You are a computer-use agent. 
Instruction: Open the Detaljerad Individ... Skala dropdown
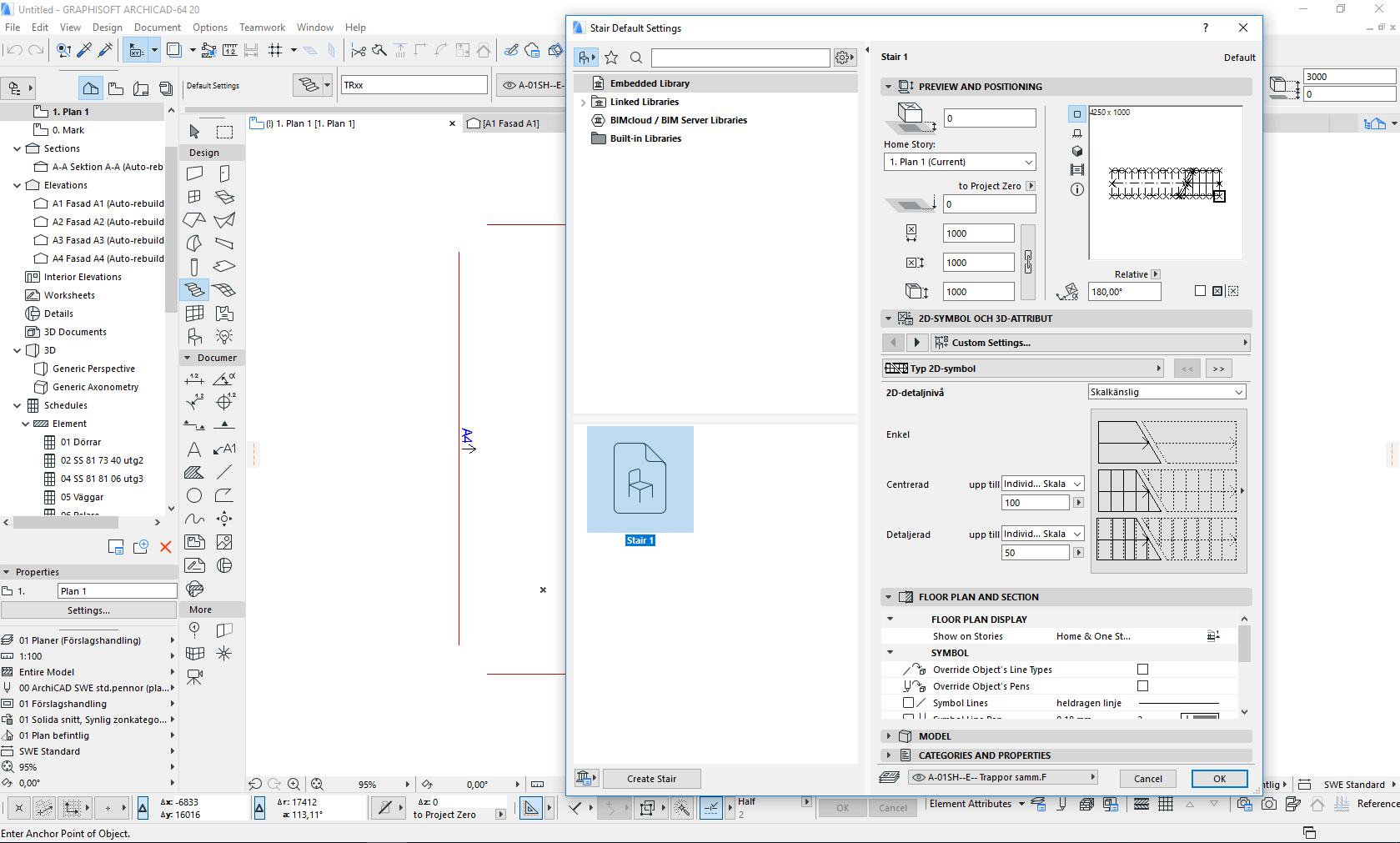[x=1042, y=534]
